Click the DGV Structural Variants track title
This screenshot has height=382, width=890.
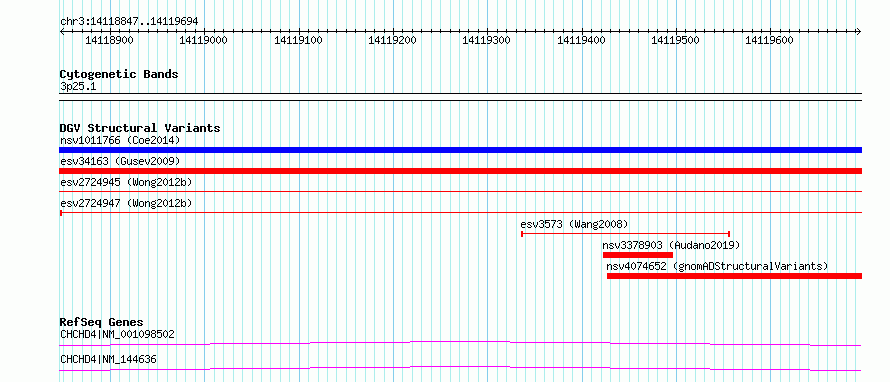(140, 128)
